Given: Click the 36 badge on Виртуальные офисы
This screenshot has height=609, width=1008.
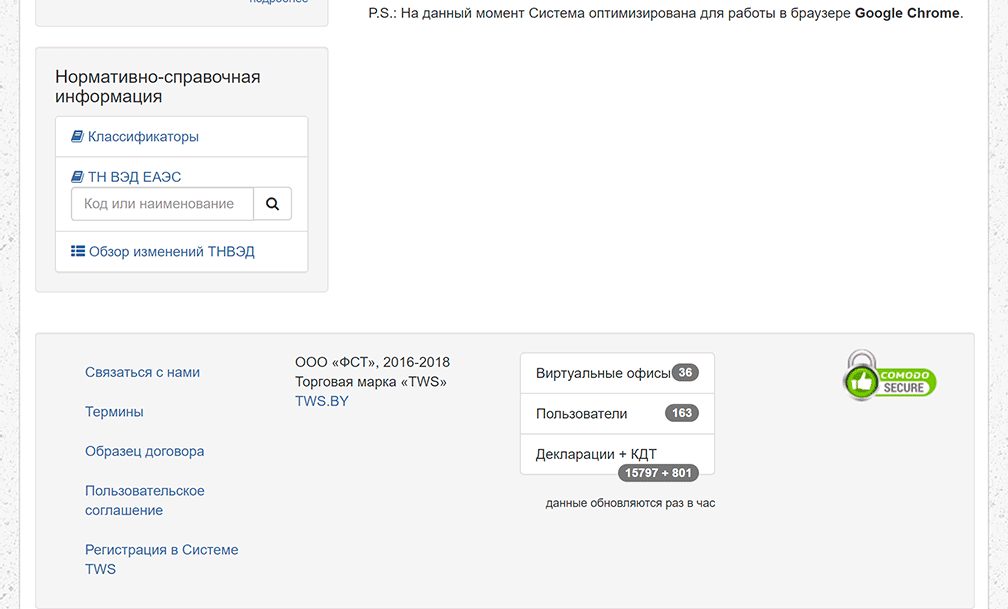Looking at the screenshot, I should (x=685, y=372).
